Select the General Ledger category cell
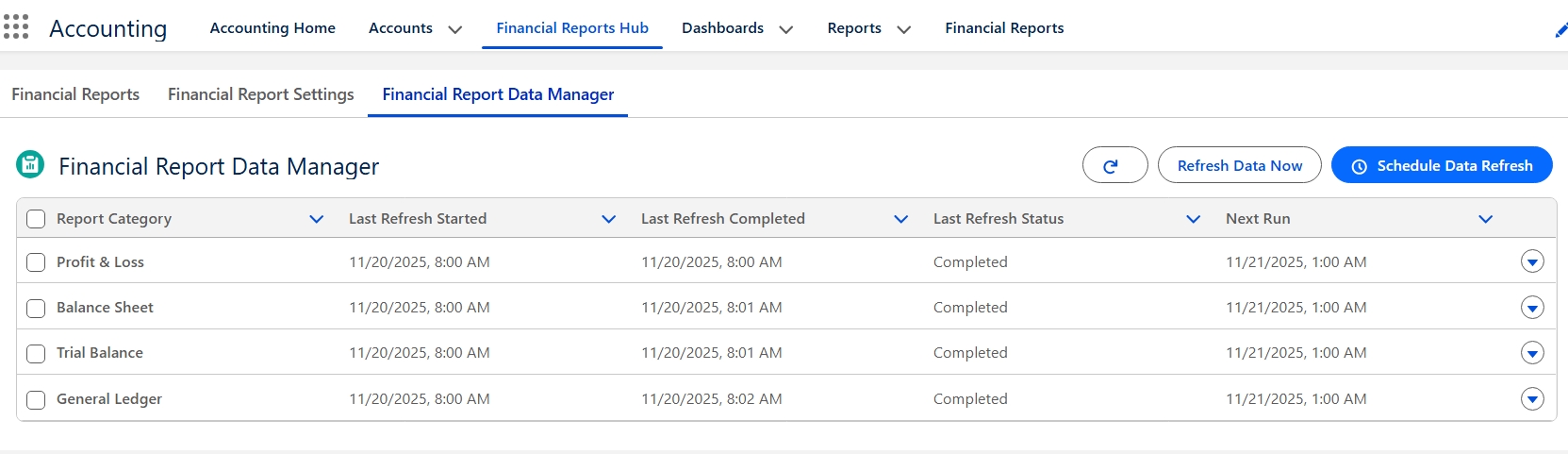This screenshot has width=1568, height=454. pyautogui.click(x=109, y=399)
